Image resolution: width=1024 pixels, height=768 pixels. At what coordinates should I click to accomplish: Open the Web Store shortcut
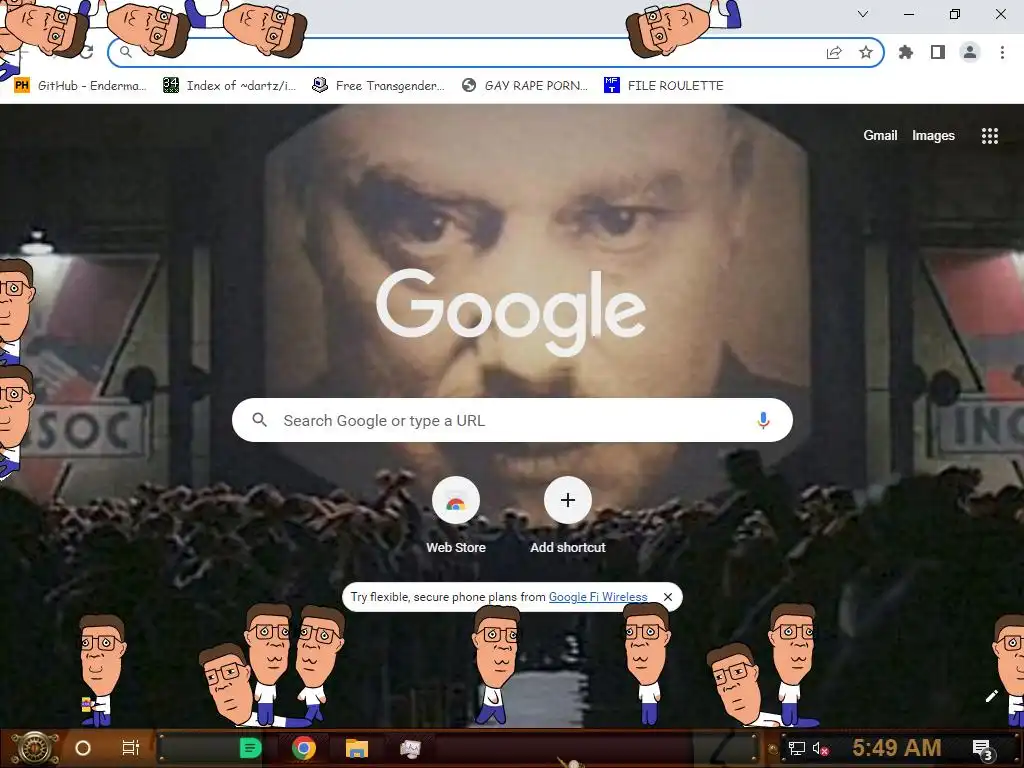456,516
